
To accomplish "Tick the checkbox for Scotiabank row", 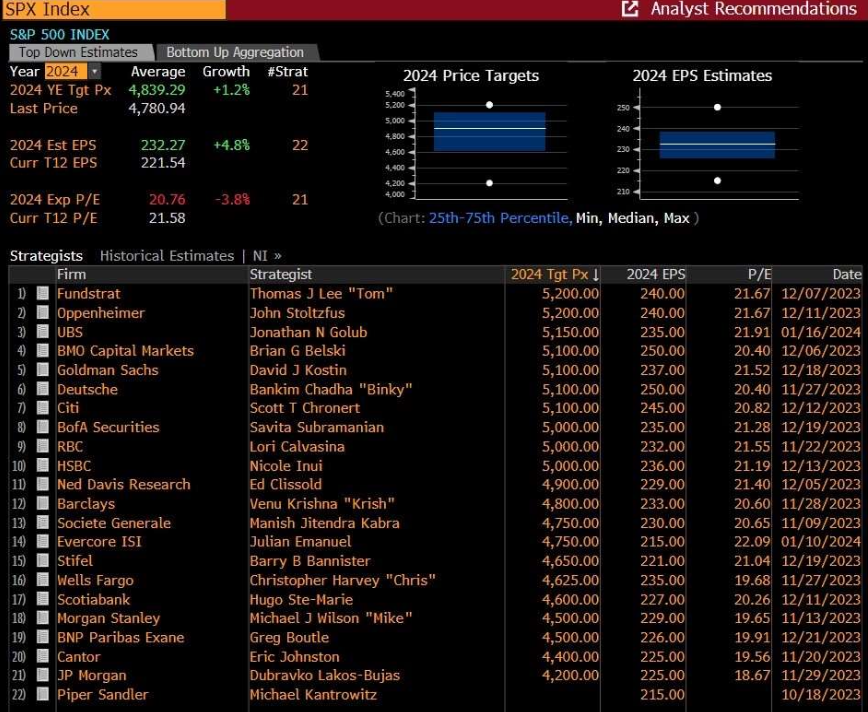I will pos(43,599).
